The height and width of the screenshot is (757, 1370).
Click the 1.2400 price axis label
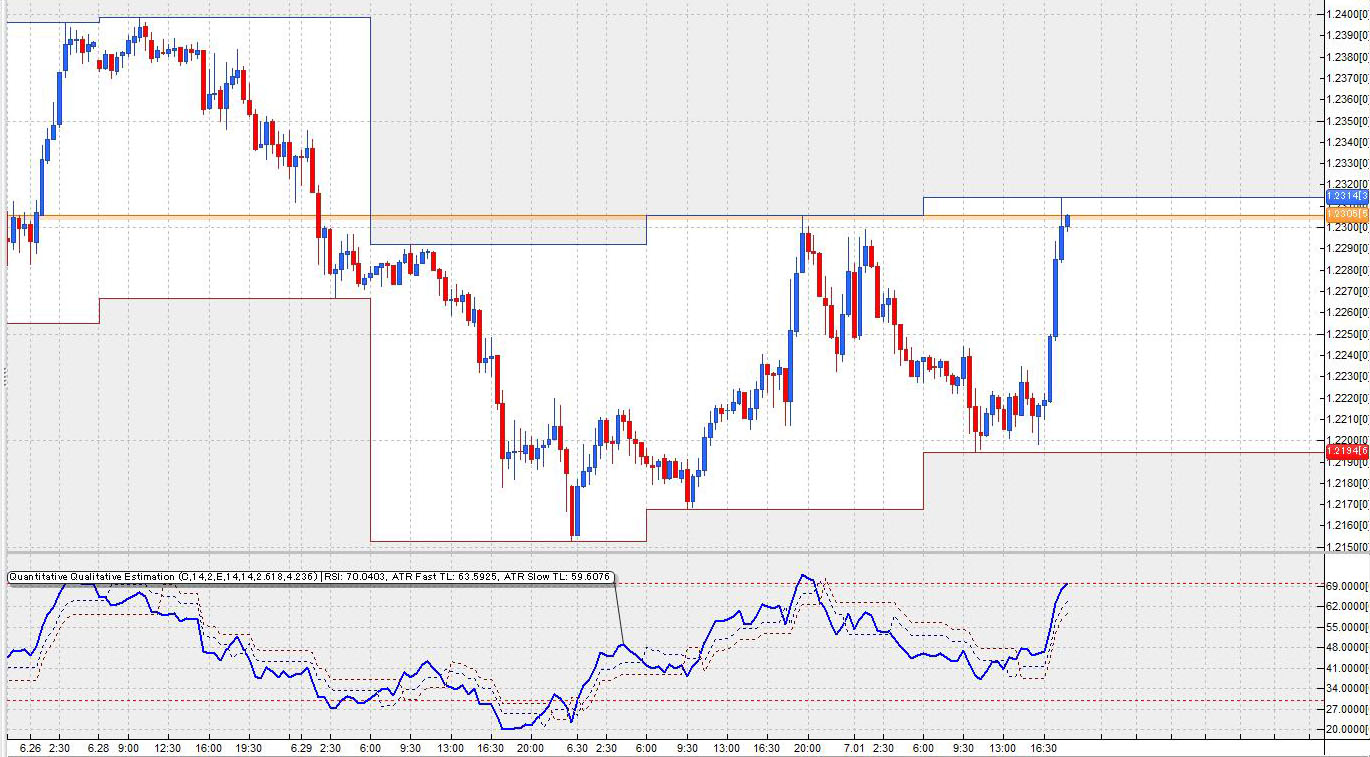point(1349,14)
